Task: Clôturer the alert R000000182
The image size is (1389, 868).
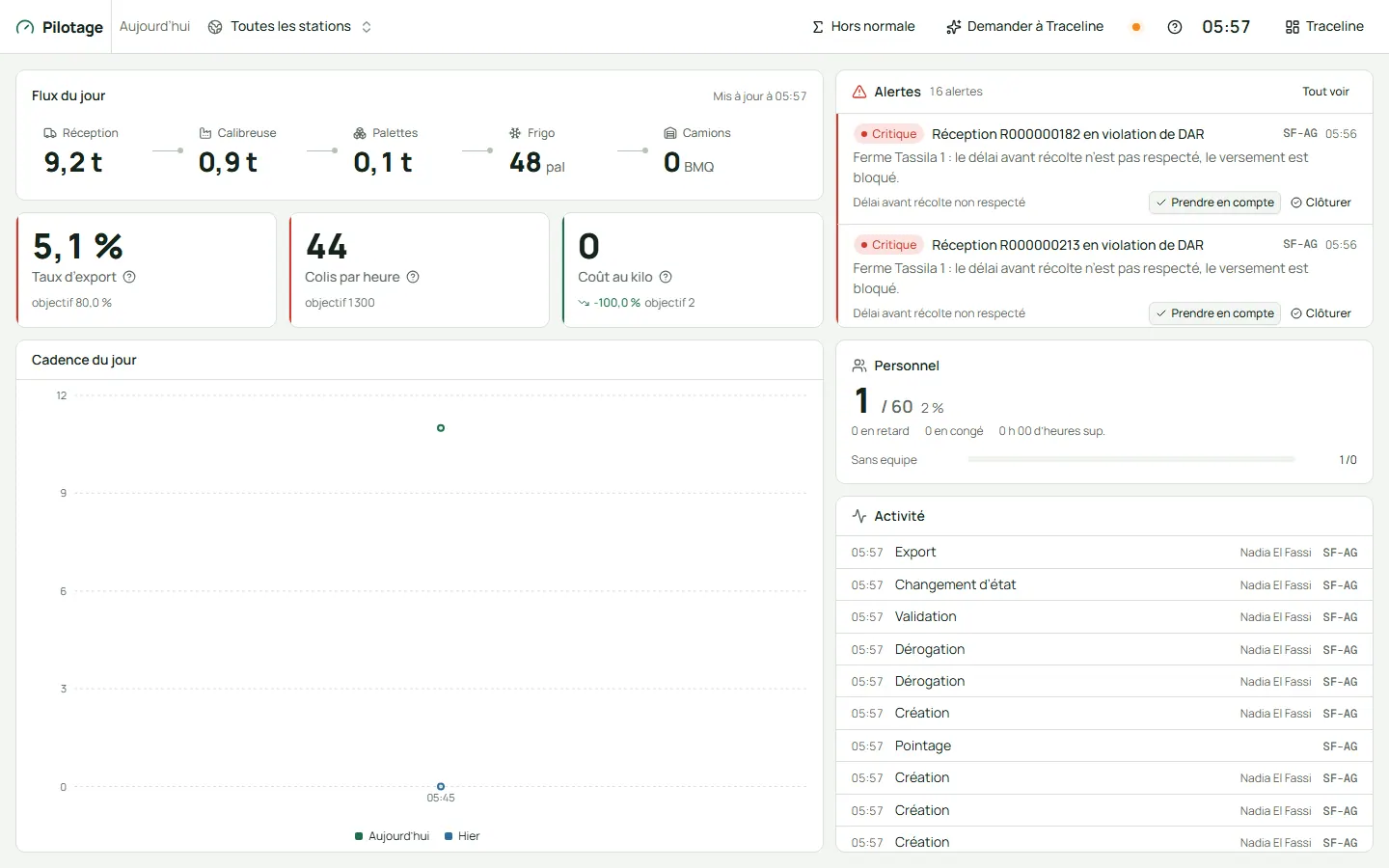Action: [1321, 203]
